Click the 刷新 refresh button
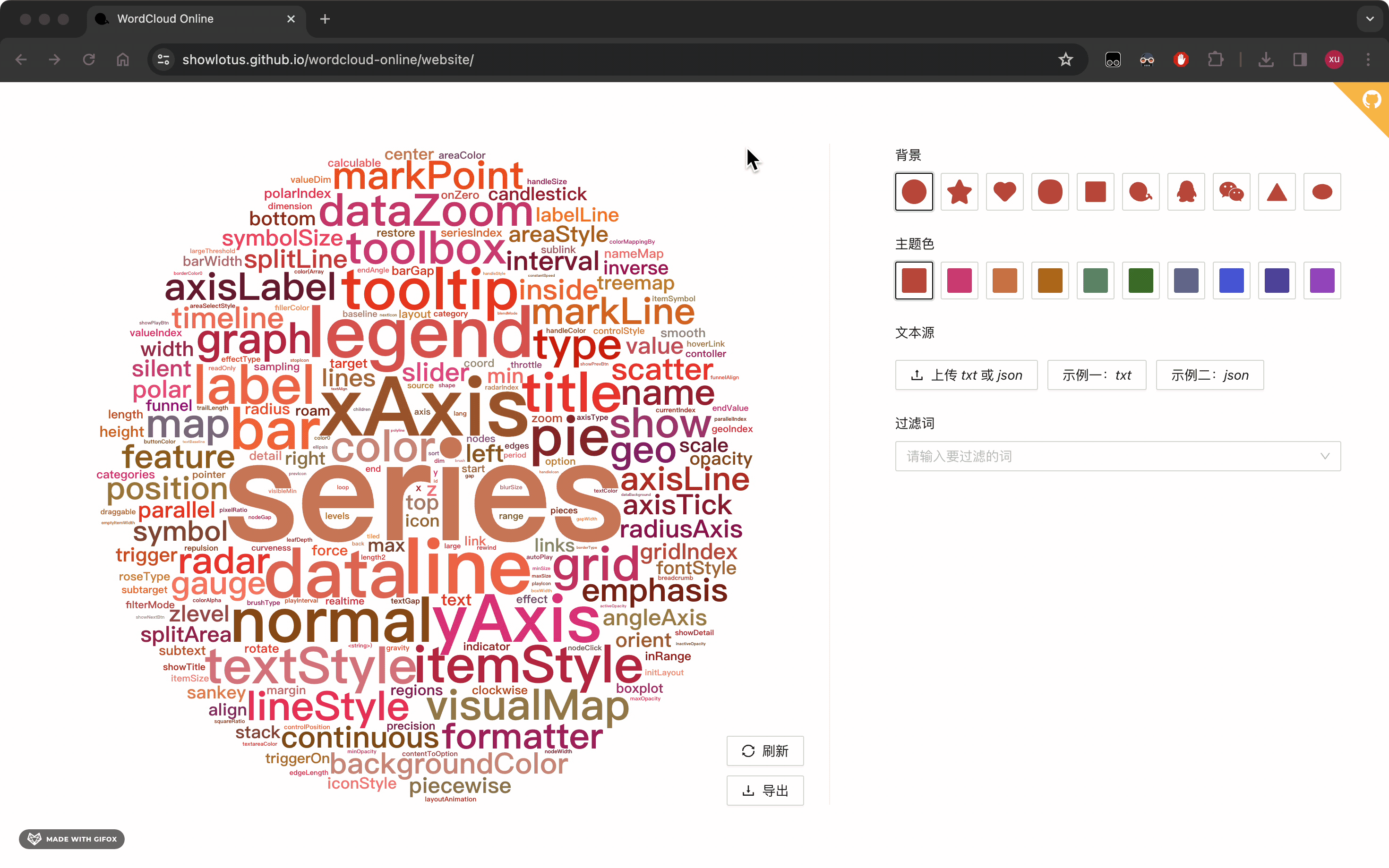 point(765,751)
